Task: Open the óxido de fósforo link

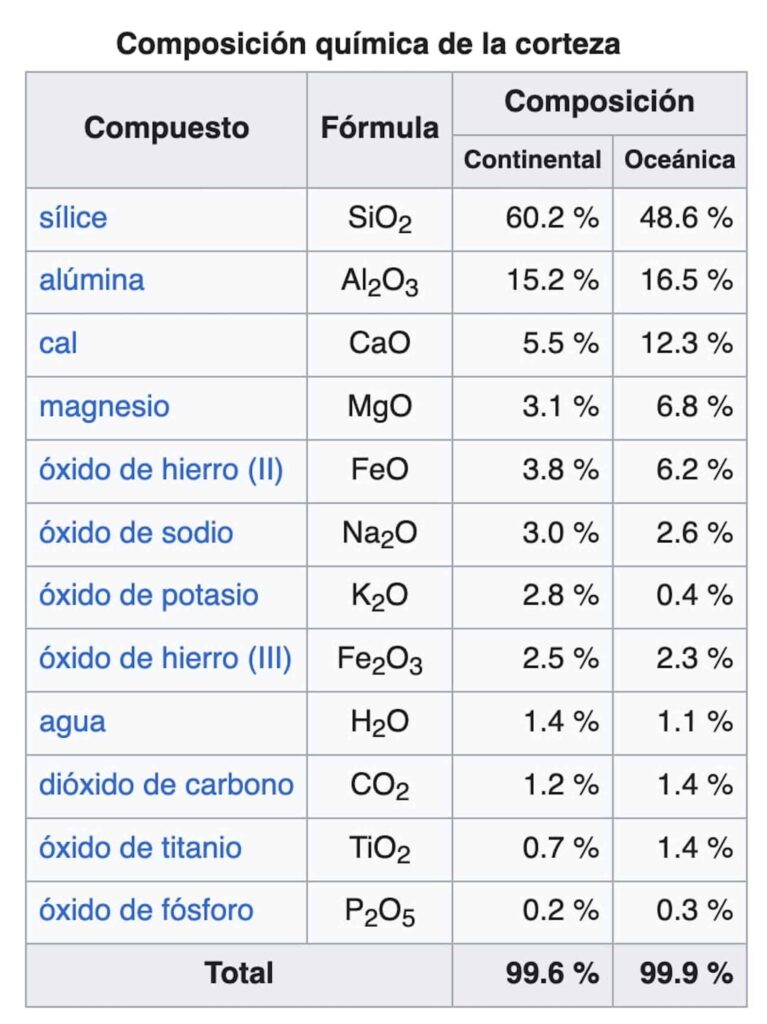Action: (x=146, y=910)
